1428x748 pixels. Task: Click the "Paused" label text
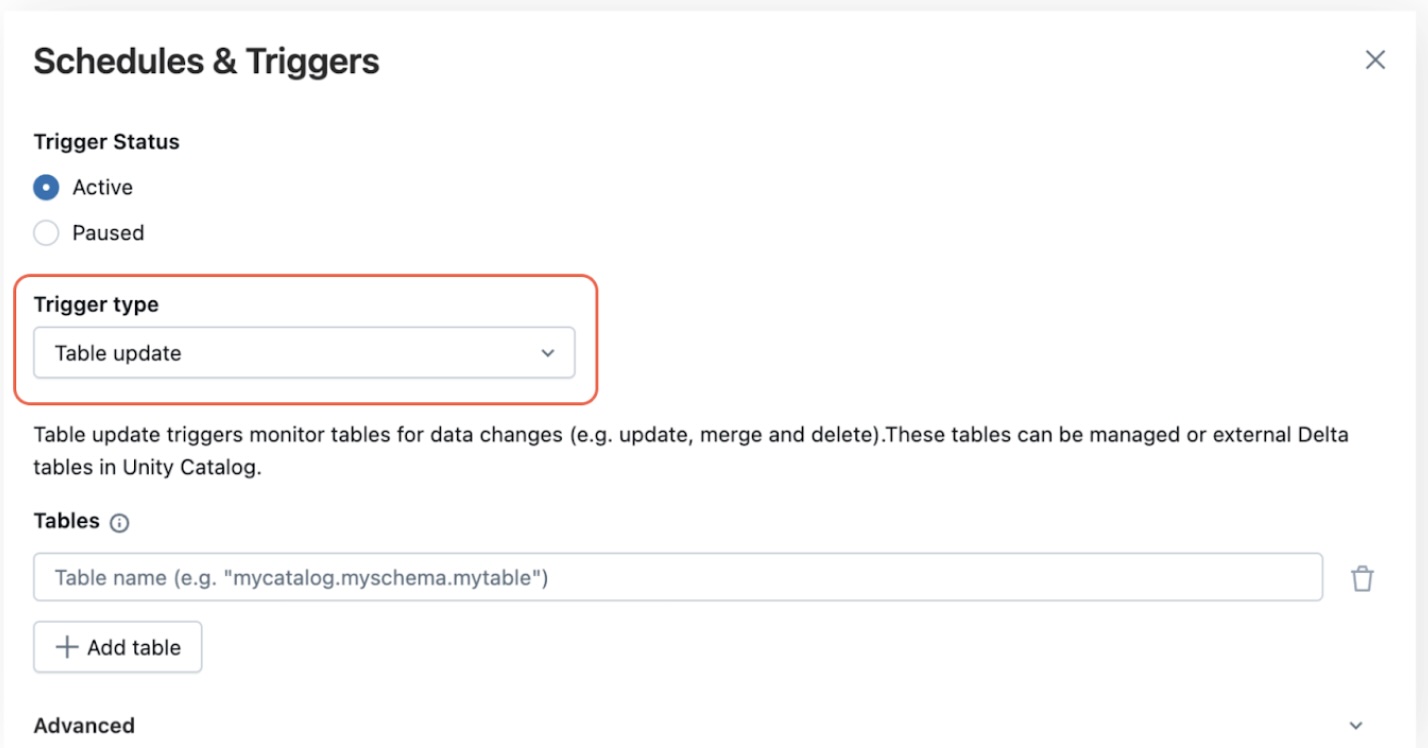click(108, 233)
